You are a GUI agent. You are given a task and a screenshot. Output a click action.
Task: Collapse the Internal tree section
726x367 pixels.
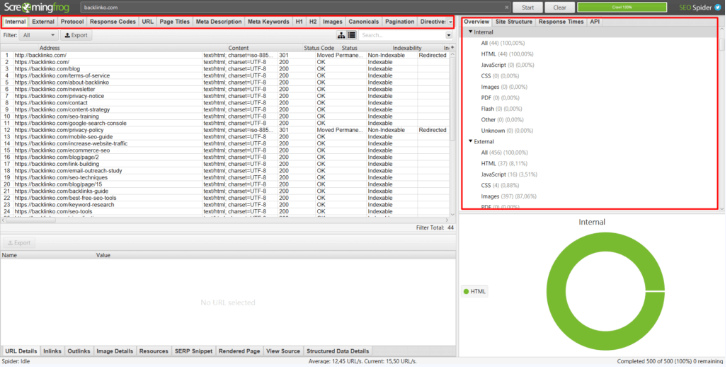tap(470, 32)
